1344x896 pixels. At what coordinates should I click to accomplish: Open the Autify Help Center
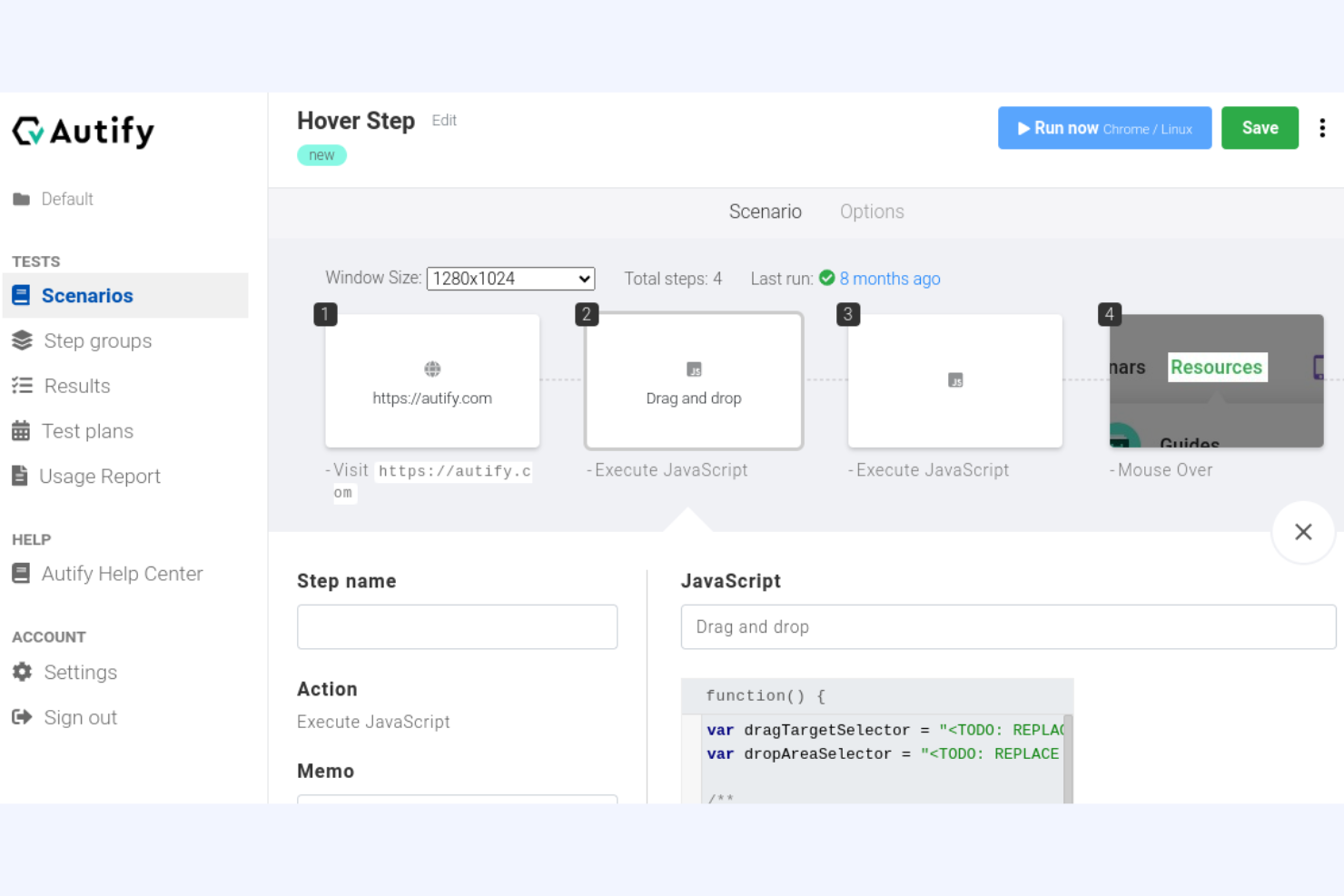tap(22, 573)
